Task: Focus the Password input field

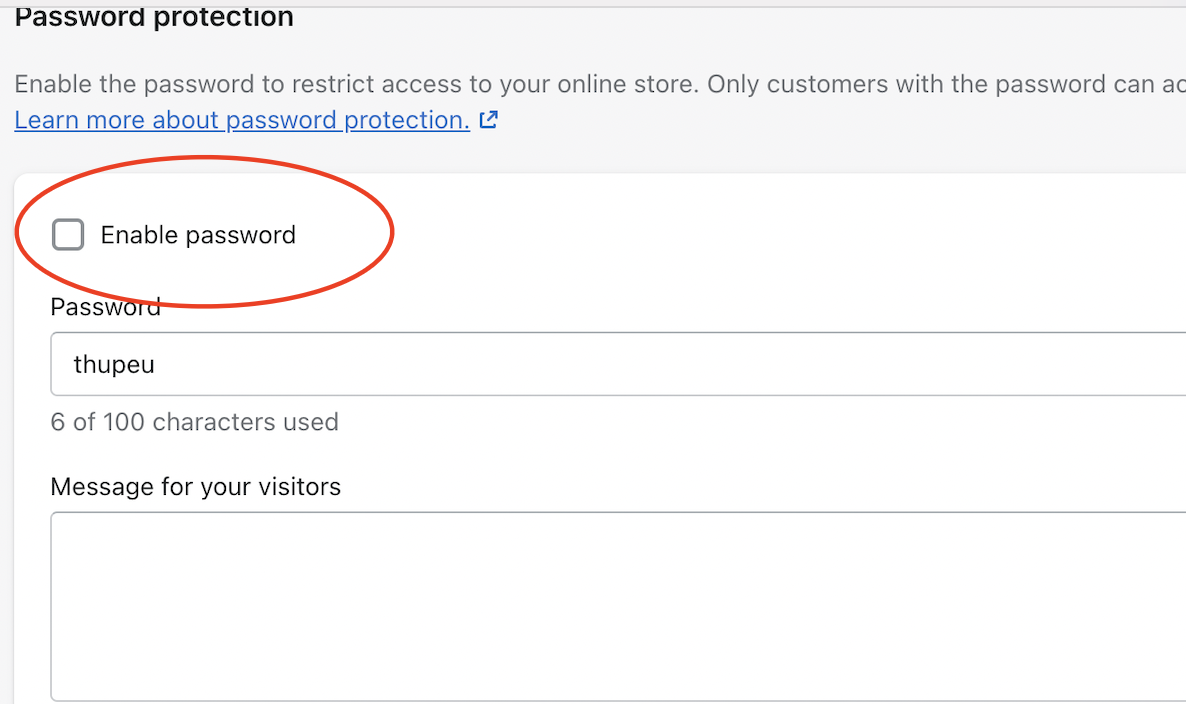Action: [600, 364]
